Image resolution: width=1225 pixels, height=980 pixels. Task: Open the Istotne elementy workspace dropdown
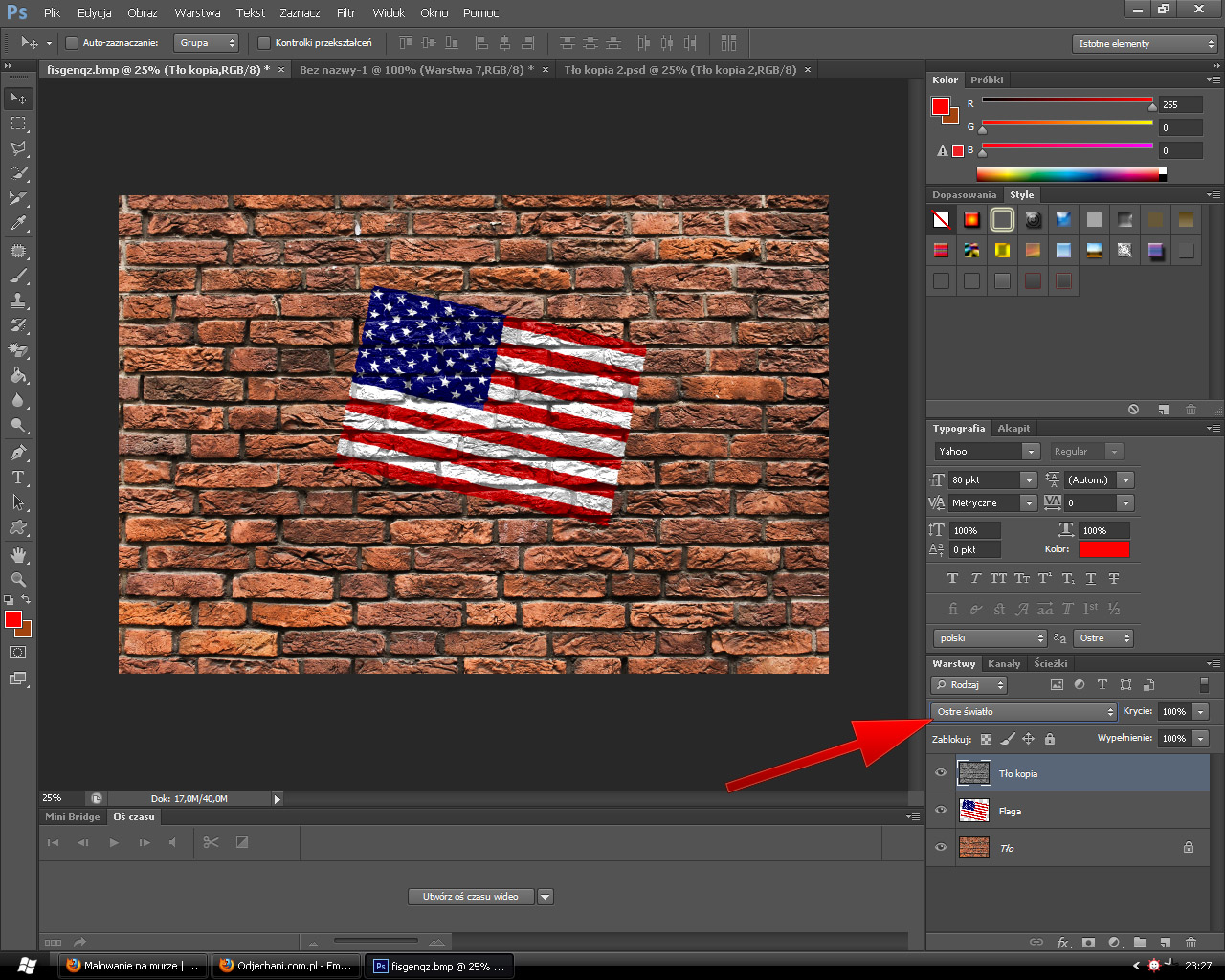click(x=1145, y=44)
